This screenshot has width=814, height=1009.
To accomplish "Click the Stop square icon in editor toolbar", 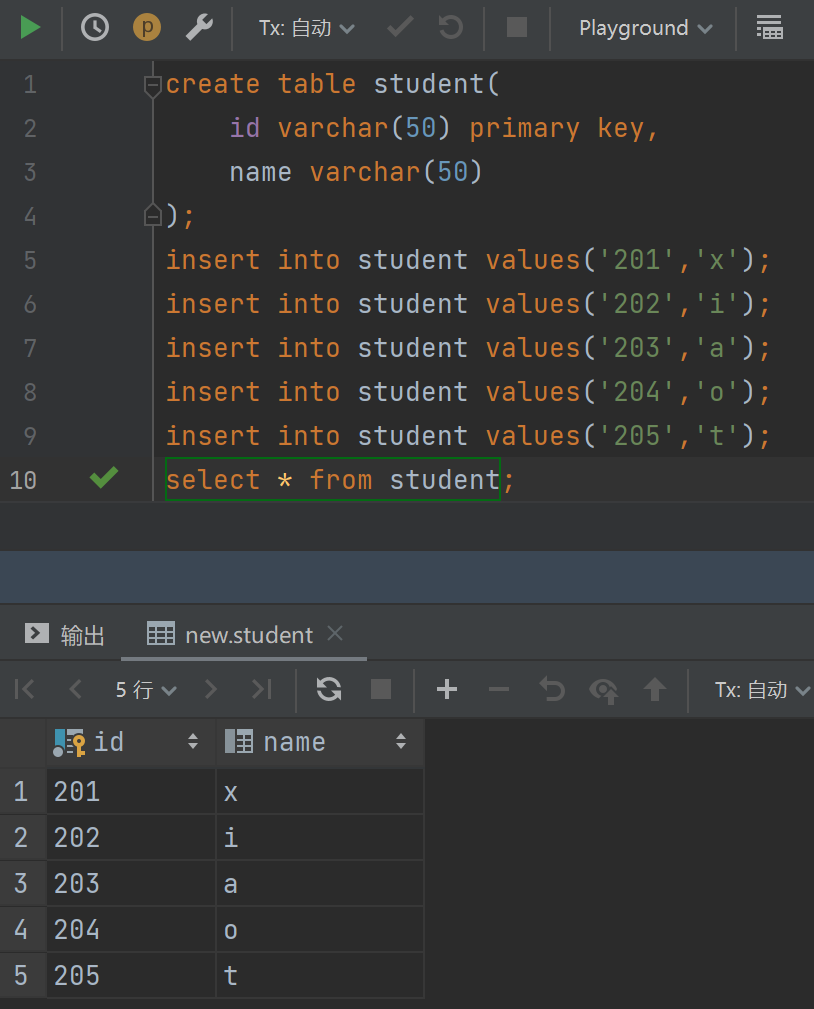I will click(517, 28).
